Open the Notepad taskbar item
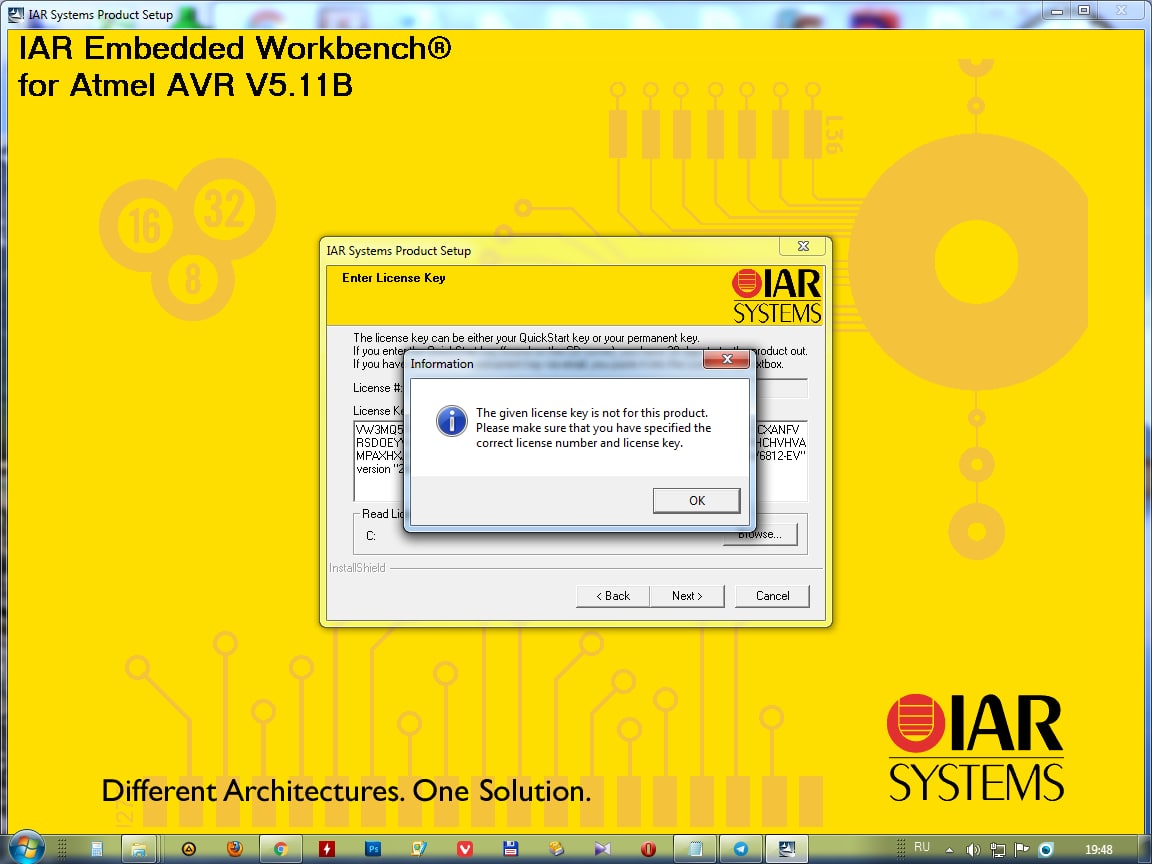1152x864 pixels. pos(694,849)
